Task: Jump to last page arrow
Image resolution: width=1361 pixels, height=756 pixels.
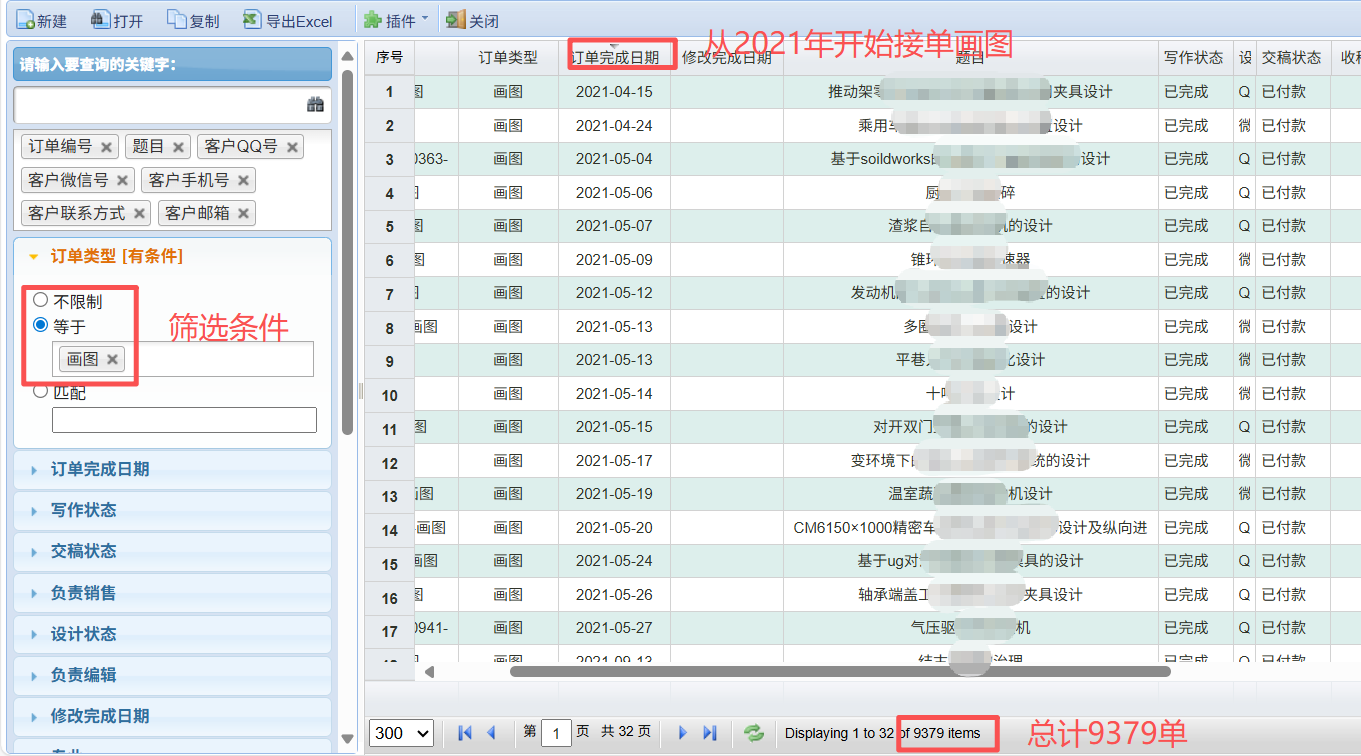Action: tap(710, 733)
